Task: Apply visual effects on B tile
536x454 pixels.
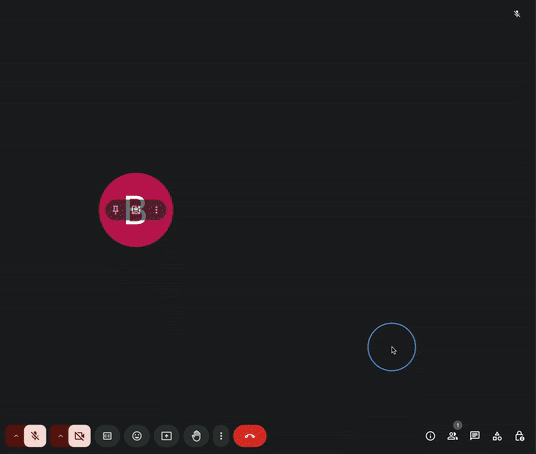Action: click(136, 210)
